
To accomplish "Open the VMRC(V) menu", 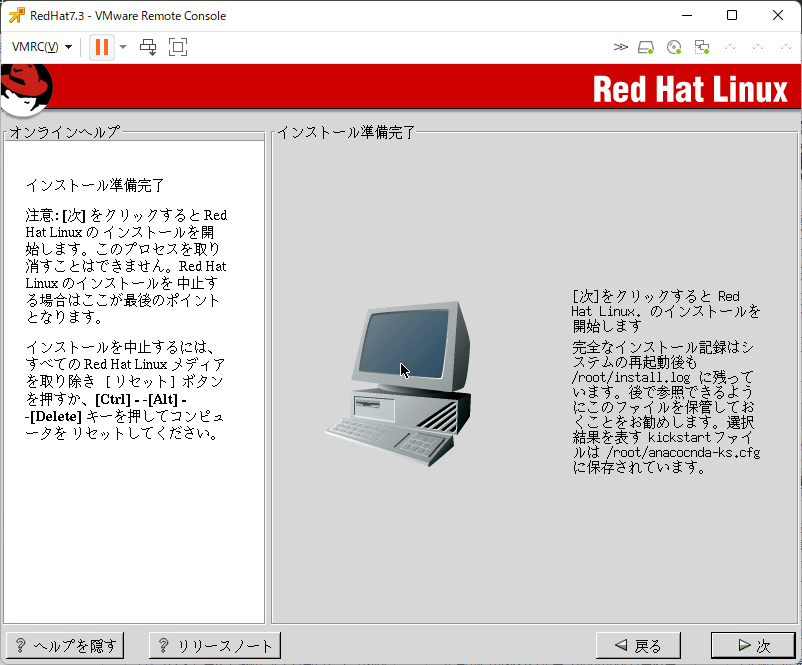I will pyautogui.click(x=41, y=47).
